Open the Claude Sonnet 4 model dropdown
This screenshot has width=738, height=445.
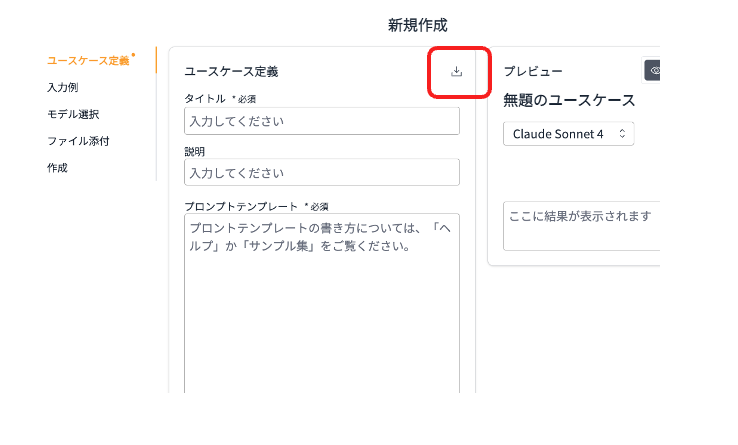pyautogui.click(x=569, y=134)
